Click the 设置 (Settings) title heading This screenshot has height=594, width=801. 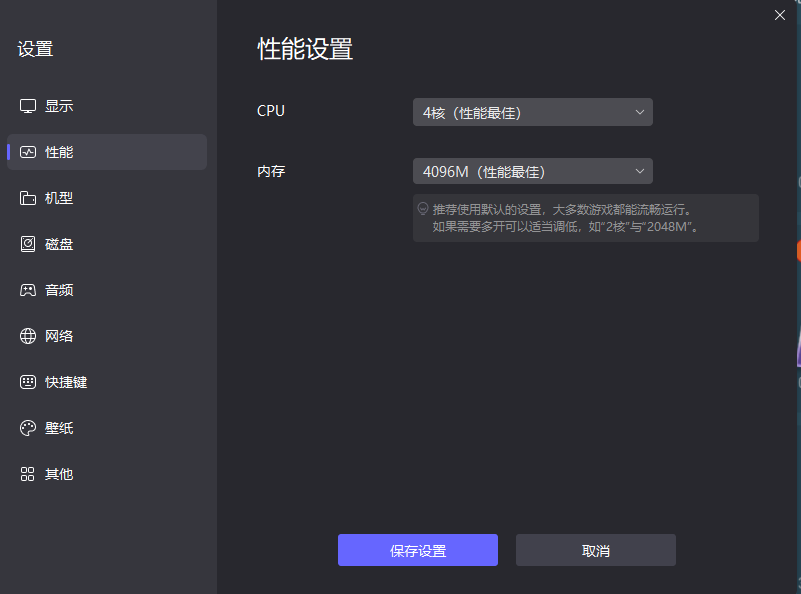point(34,48)
